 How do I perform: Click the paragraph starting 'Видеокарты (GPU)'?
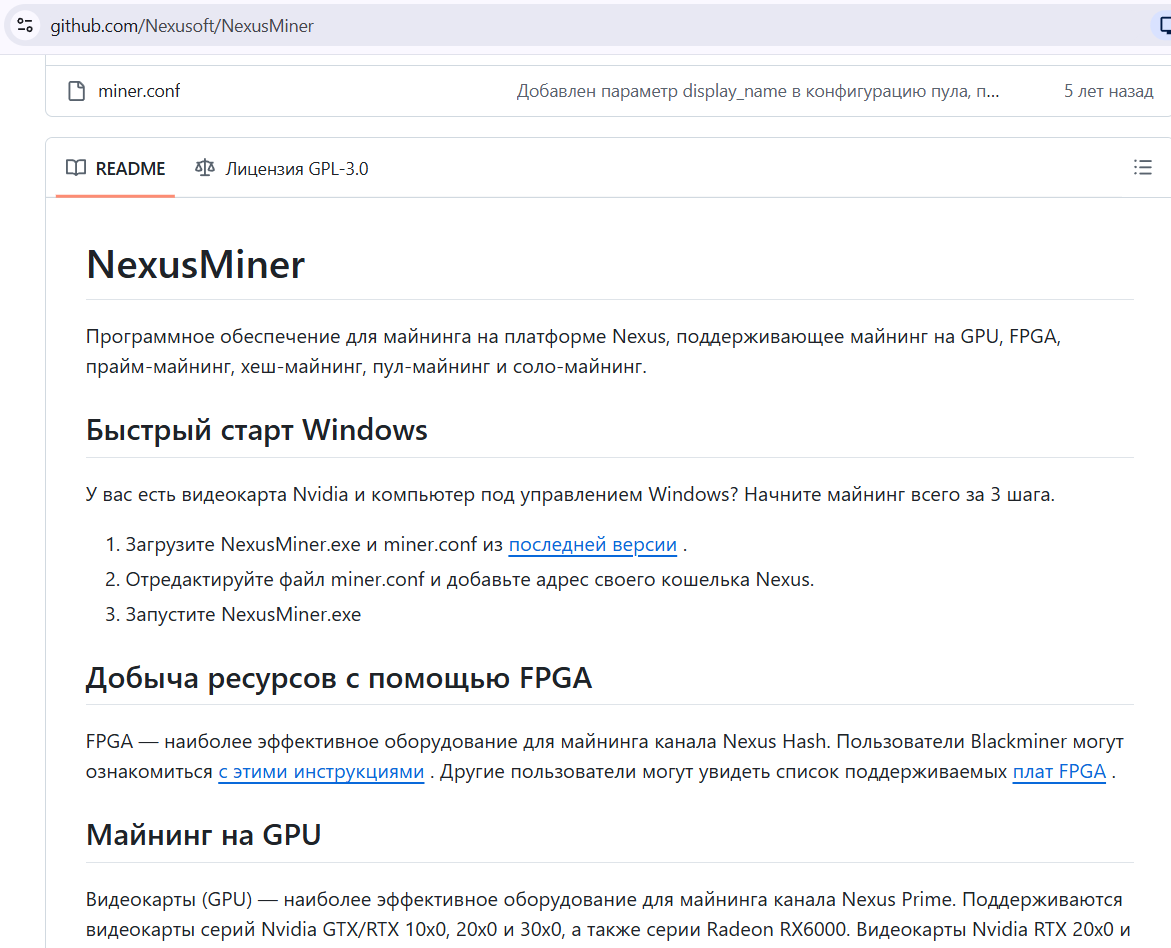pos(609,914)
